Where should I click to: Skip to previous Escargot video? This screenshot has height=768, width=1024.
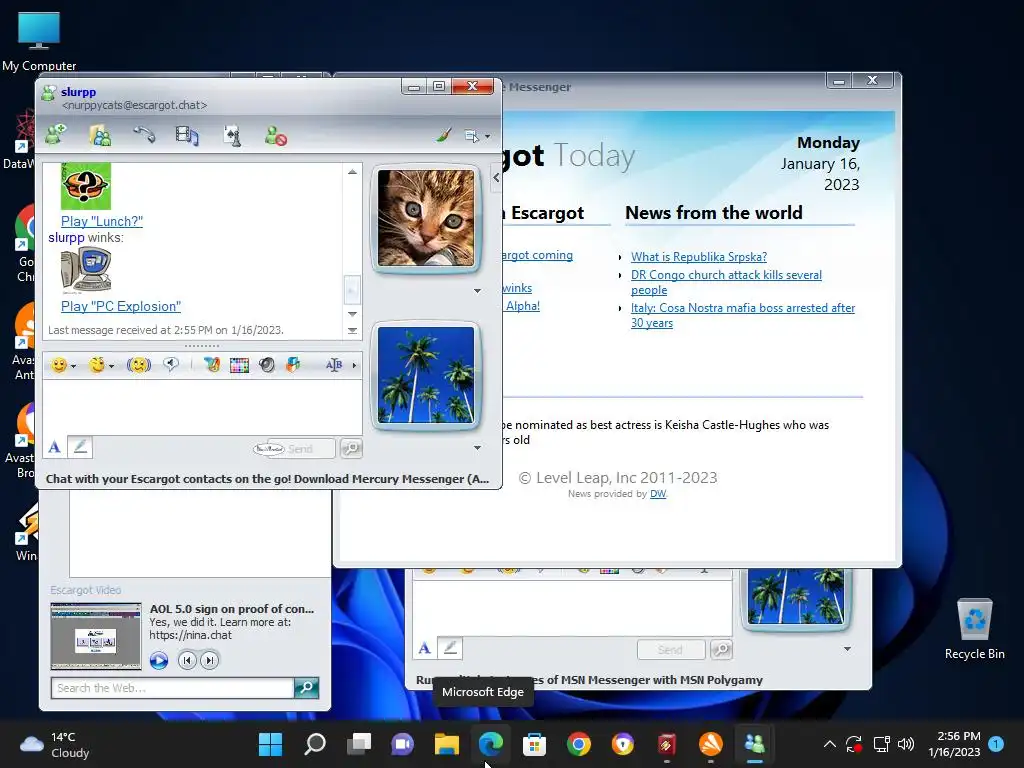click(x=187, y=660)
